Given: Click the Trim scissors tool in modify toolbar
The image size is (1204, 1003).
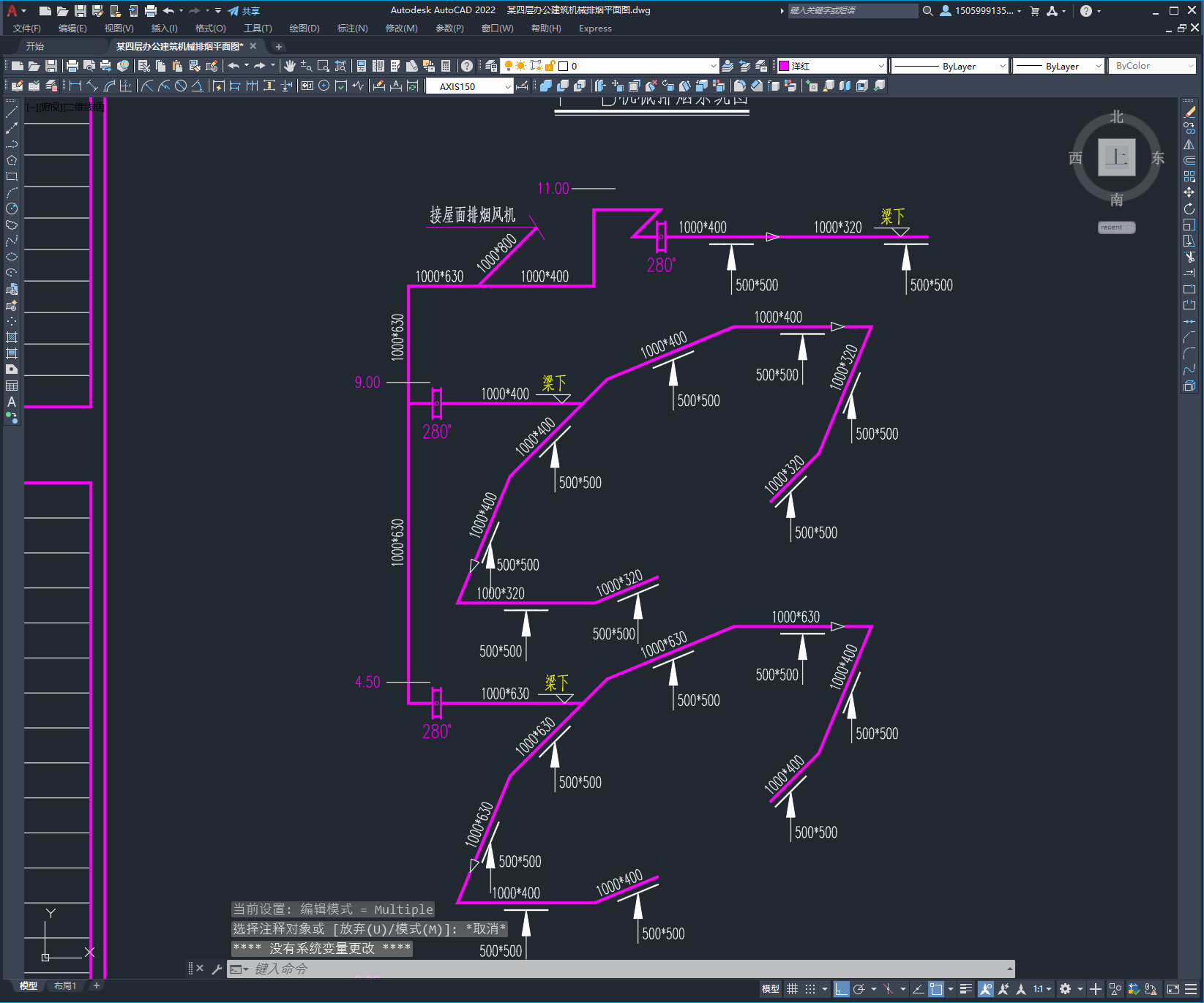Looking at the screenshot, I should click(1189, 257).
